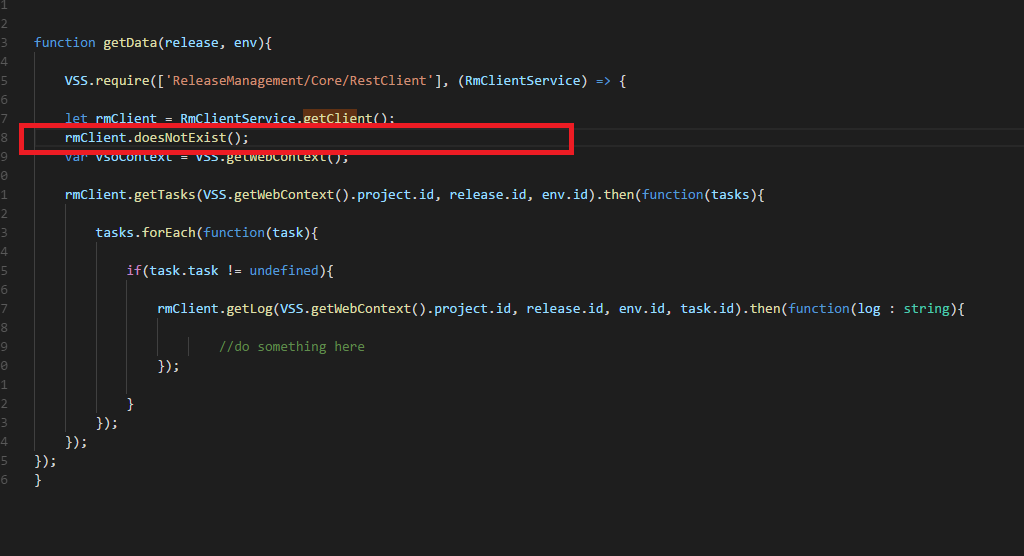Click the undefined keyword in if statement

coord(283,270)
